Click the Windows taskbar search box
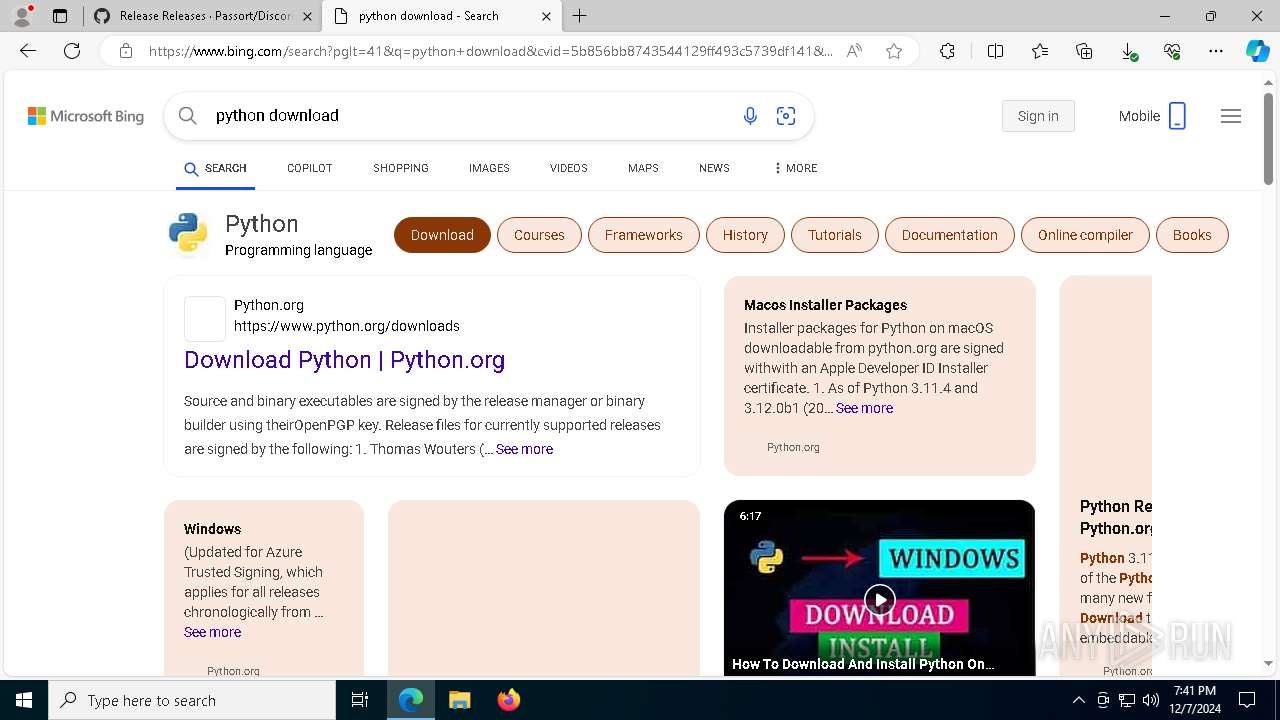The height and width of the screenshot is (720, 1280). 192,700
